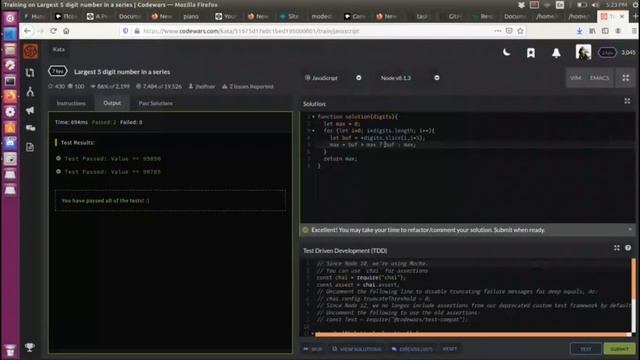Open the Firefox home button

point(66,31)
